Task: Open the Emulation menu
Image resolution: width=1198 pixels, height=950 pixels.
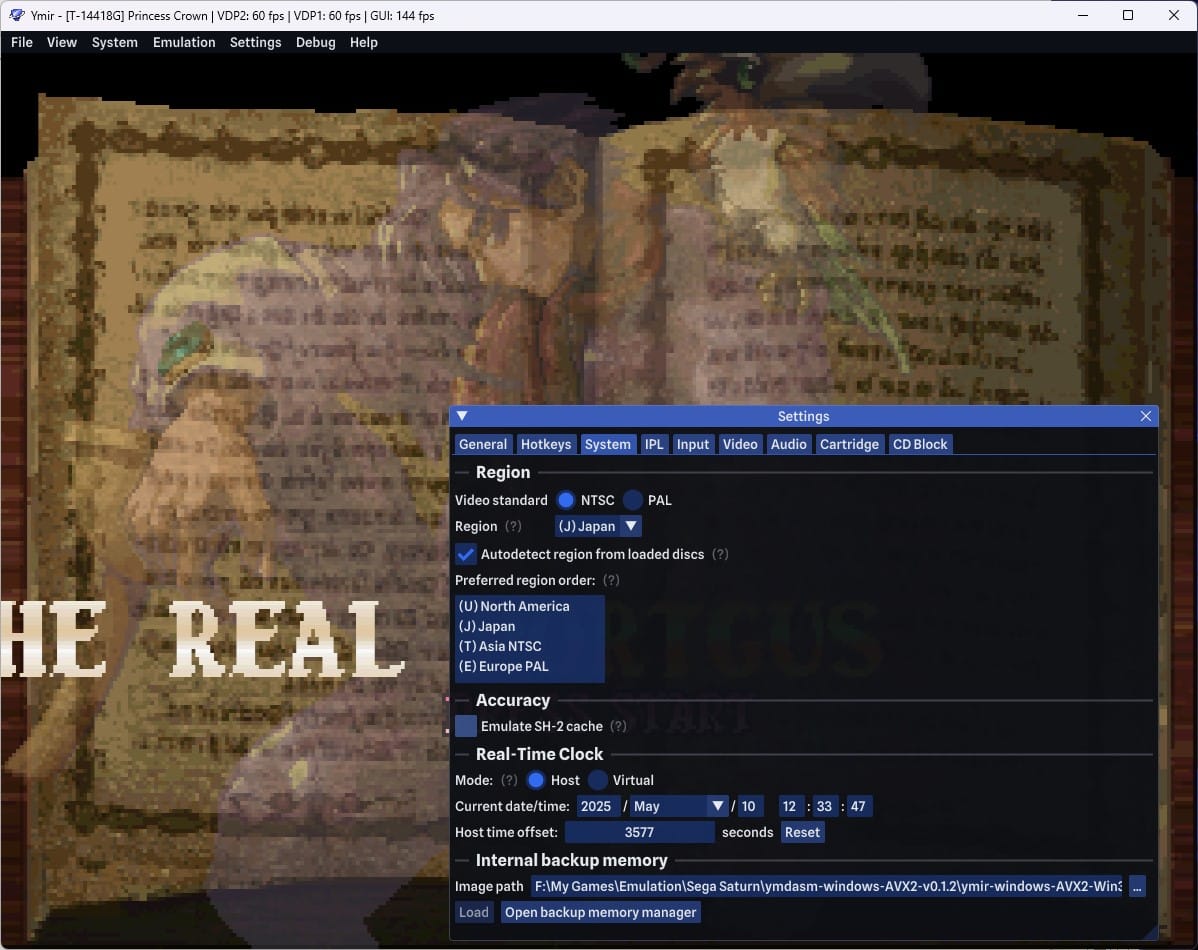Action: pyautogui.click(x=184, y=42)
